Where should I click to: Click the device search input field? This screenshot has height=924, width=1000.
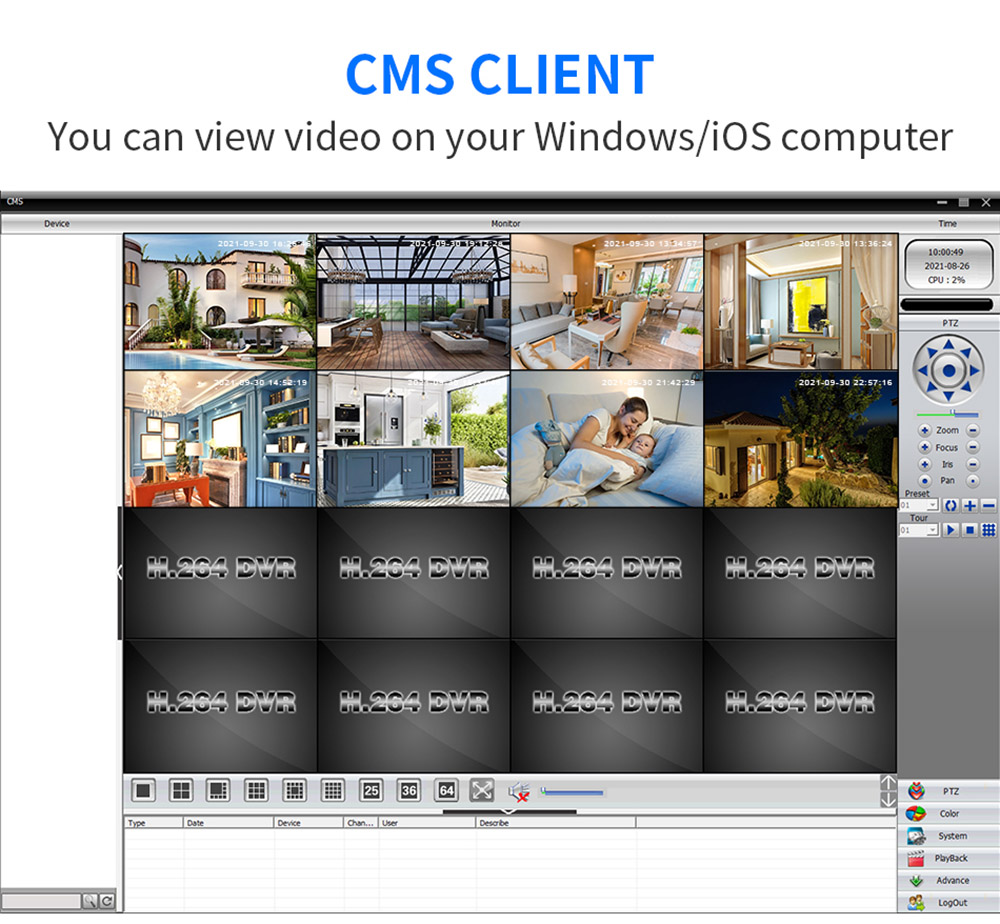pos(41,901)
